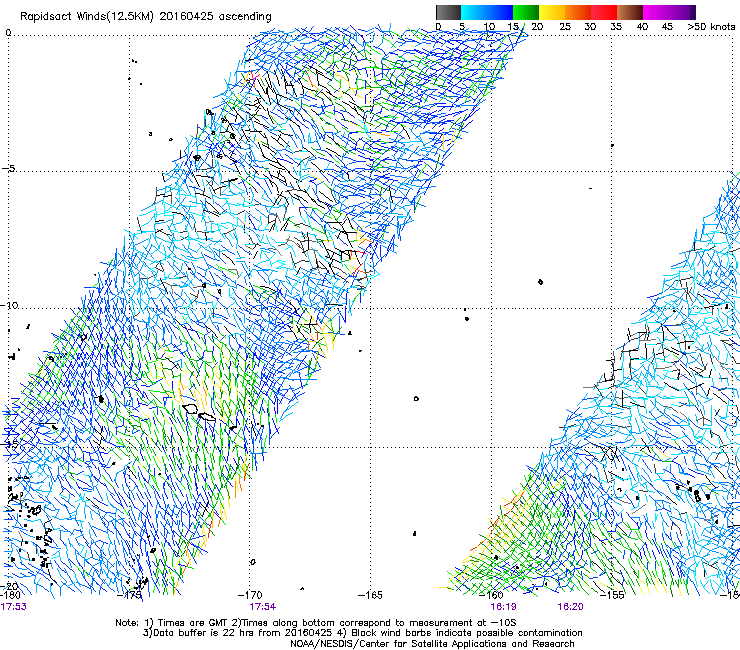This screenshot has height=650, width=740.
Task: Click the gray 0-5 knots legend swatch
Action: click(448, 12)
